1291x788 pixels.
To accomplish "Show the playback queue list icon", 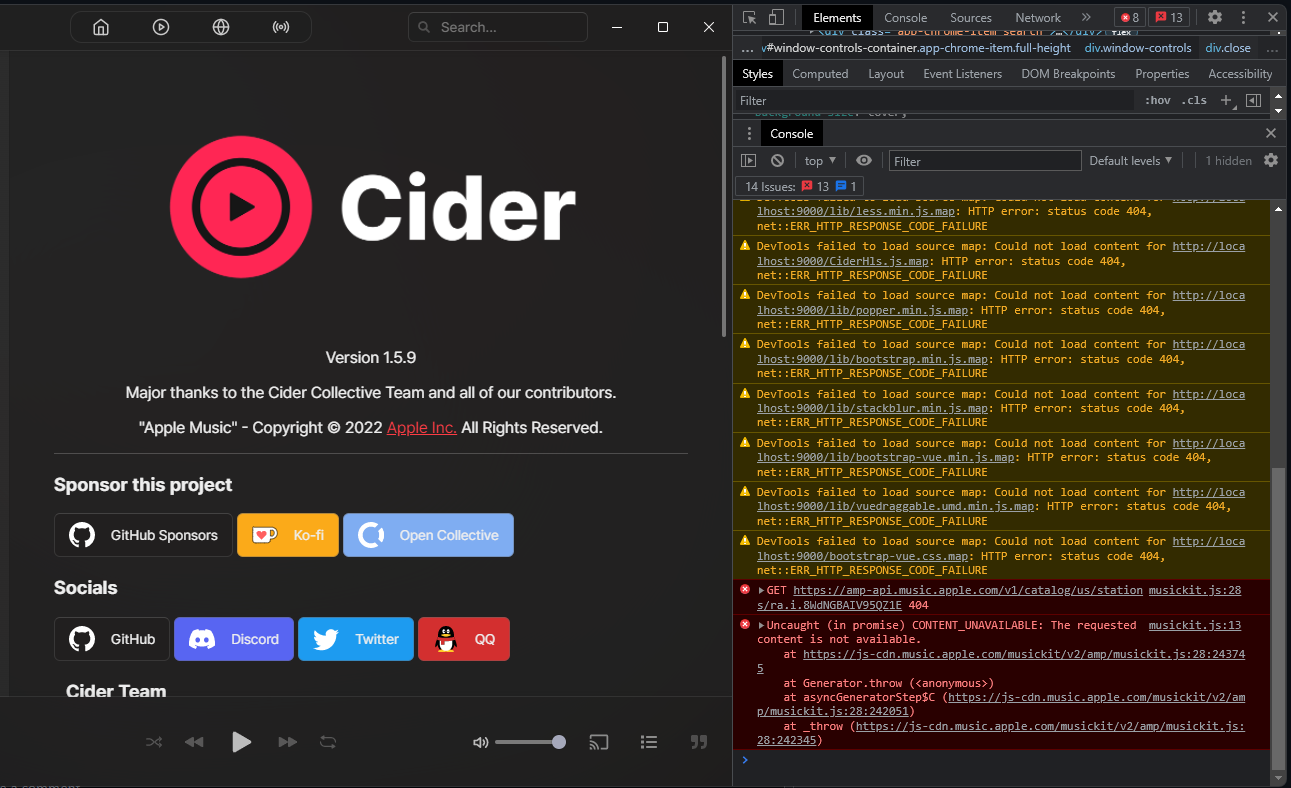I will (649, 742).
